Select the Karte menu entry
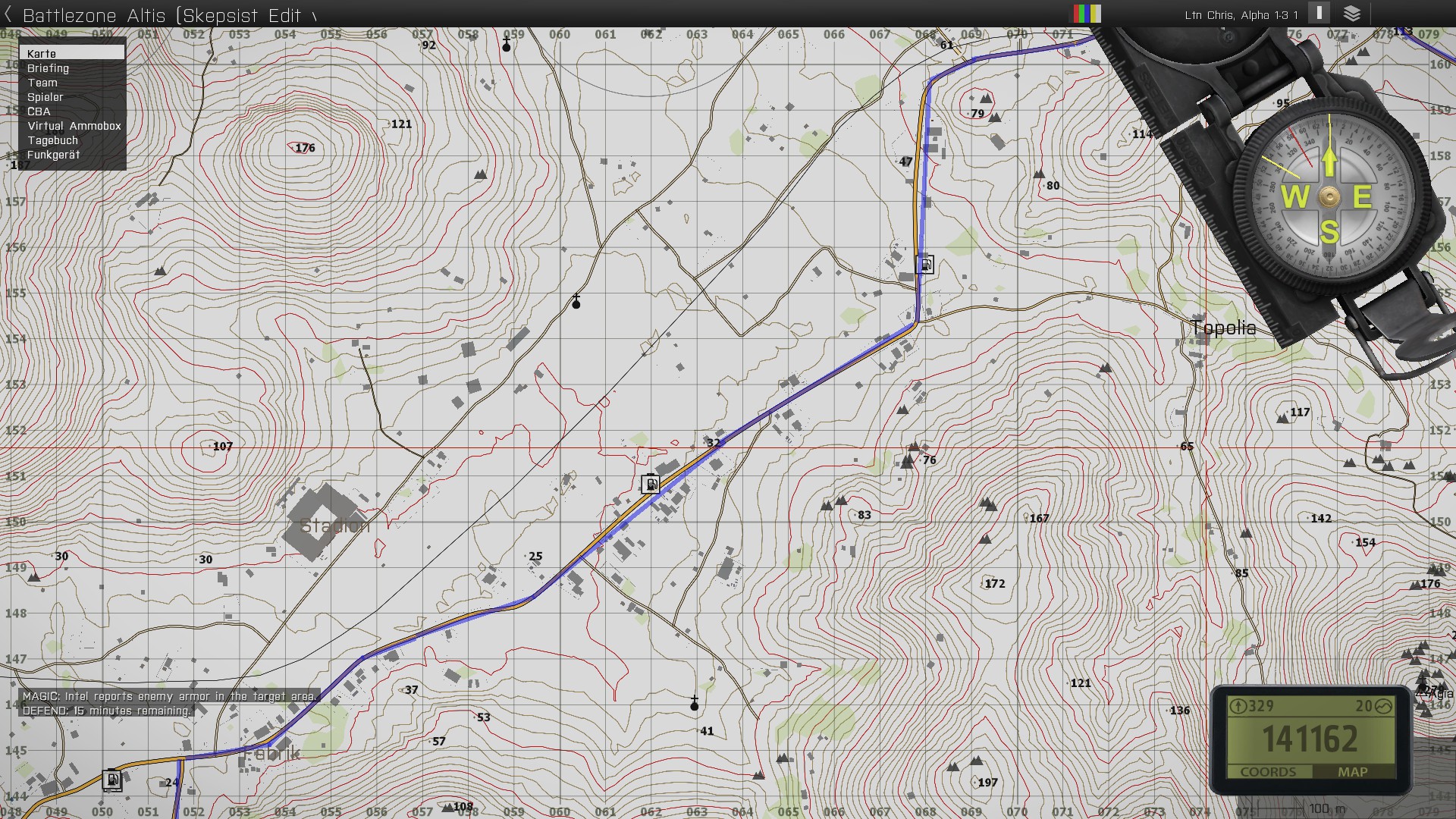 [72, 53]
